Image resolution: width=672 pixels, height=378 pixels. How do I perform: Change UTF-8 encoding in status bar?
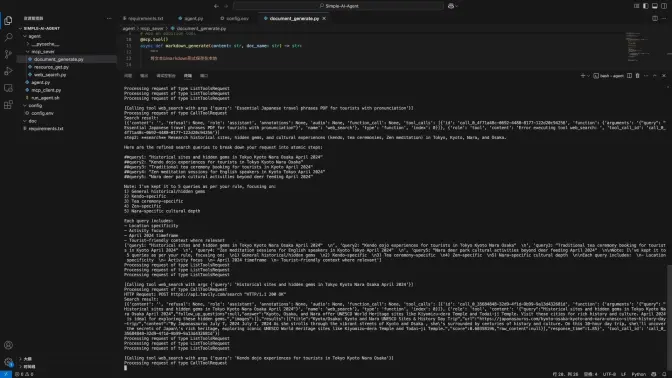[x=609, y=374]
